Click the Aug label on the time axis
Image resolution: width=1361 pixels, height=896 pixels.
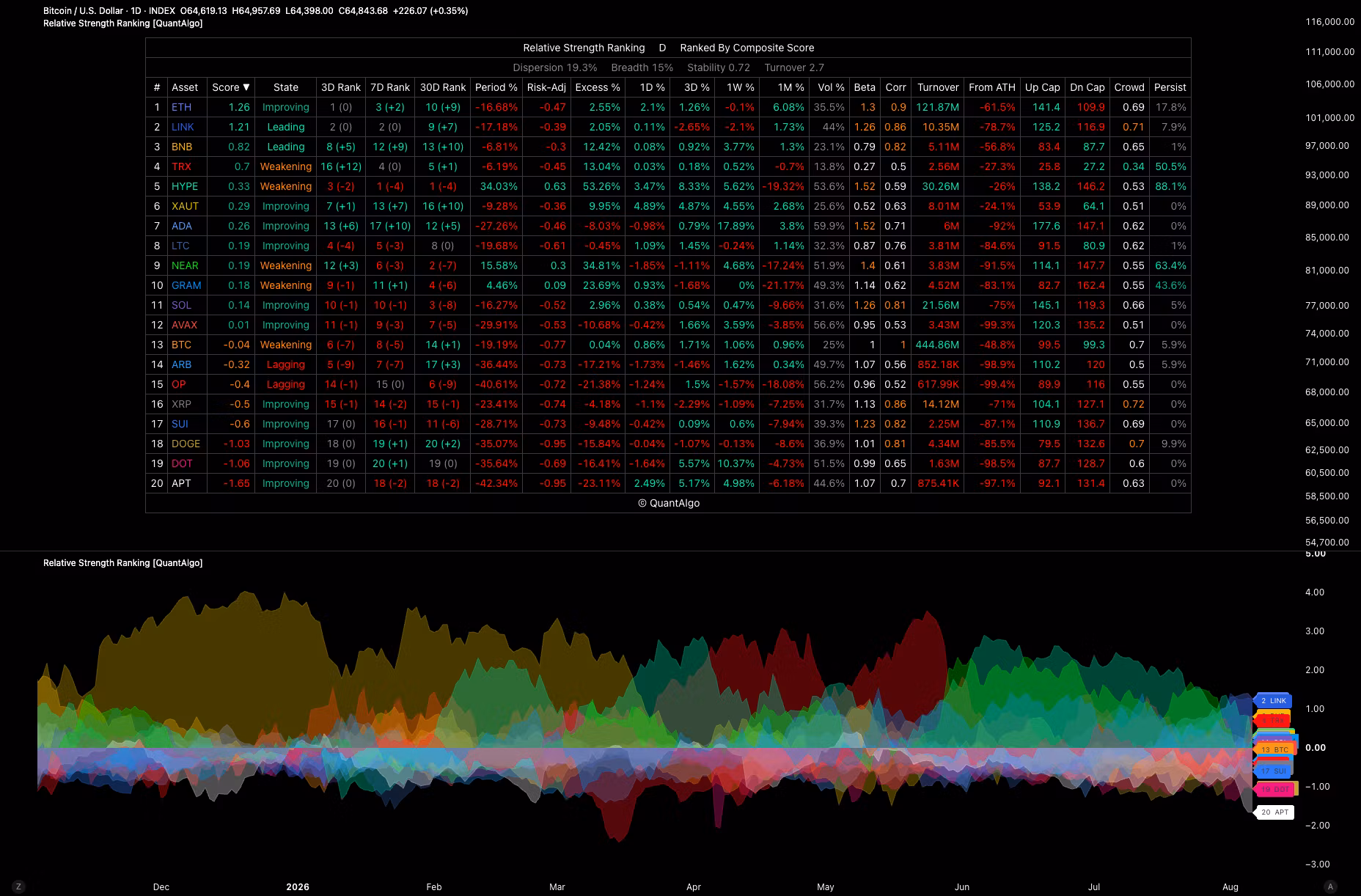coord(1230,886)
